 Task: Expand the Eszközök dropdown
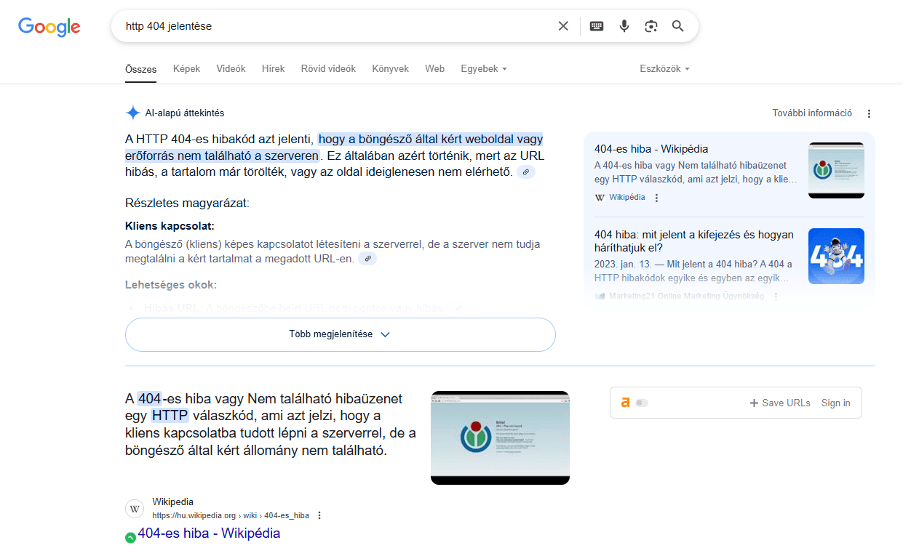(664, 69)
